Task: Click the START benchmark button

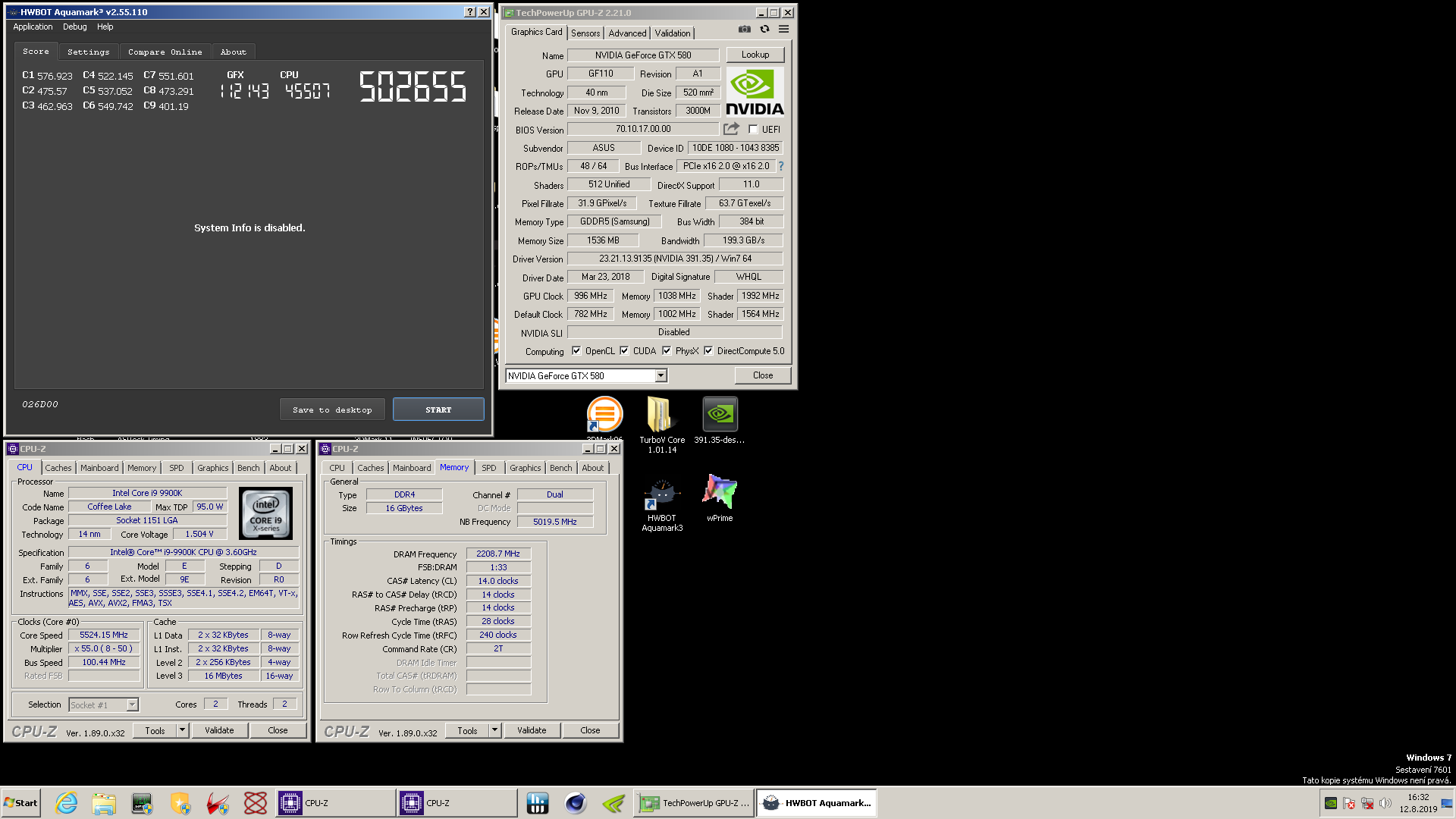Action: coord(438,409)
